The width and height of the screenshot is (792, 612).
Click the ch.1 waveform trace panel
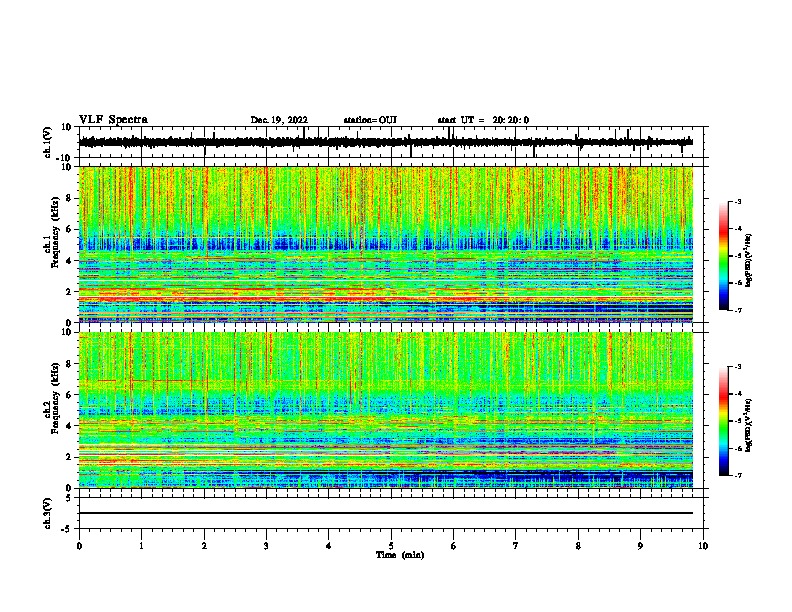393,142
